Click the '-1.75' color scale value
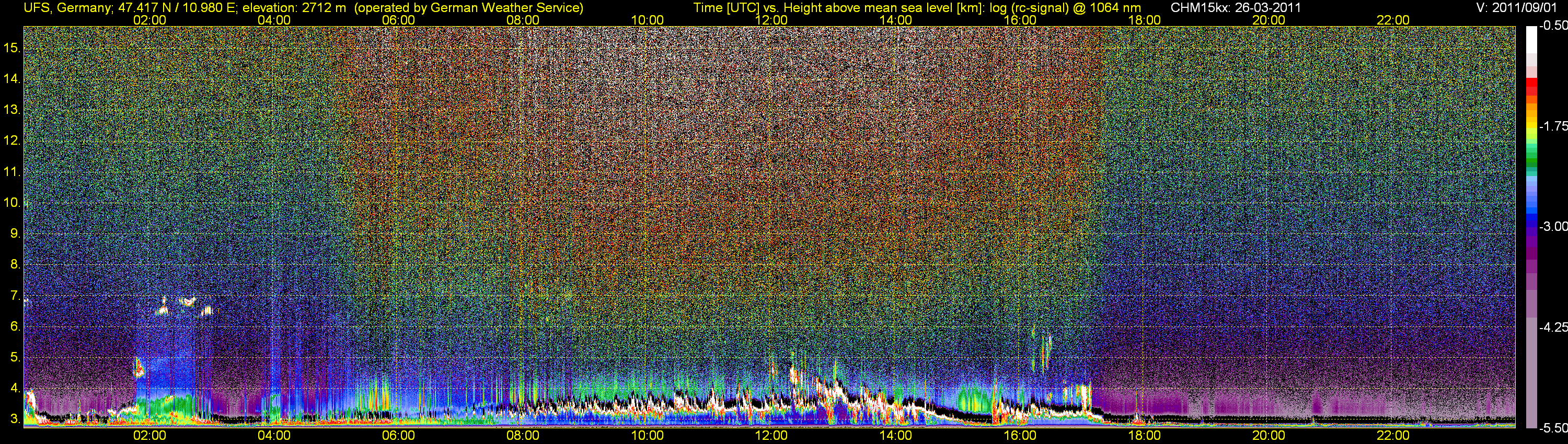This screenshot has width=1568, height=444. coord(1553,126)
